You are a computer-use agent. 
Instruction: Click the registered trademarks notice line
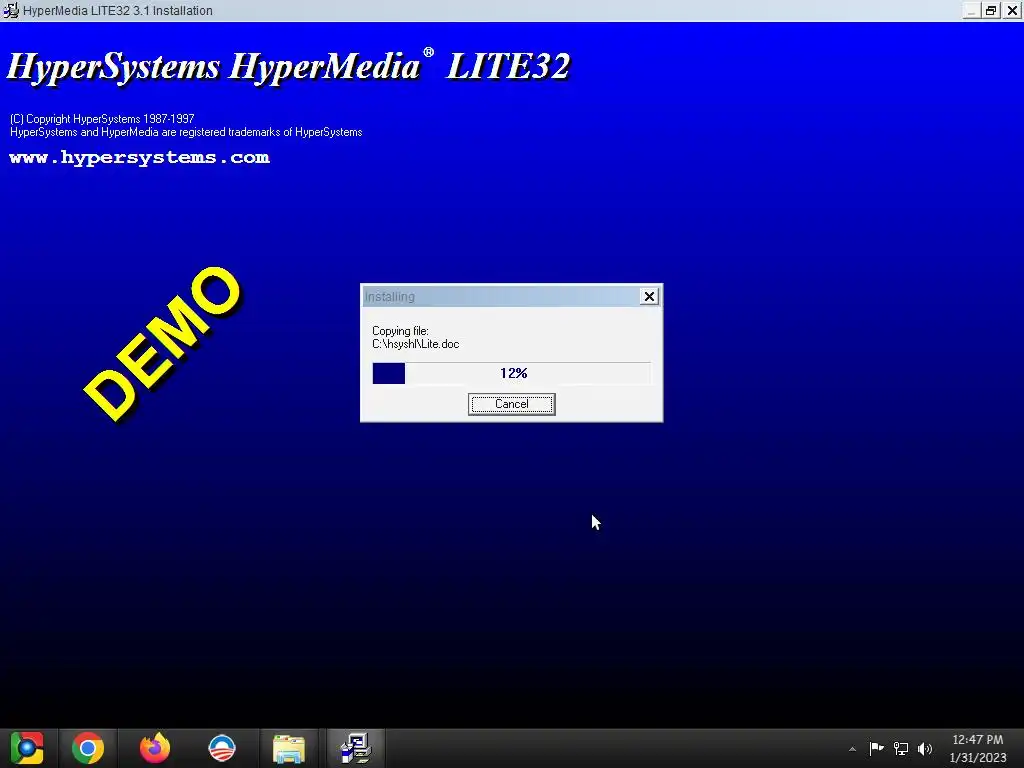[186, 132]
